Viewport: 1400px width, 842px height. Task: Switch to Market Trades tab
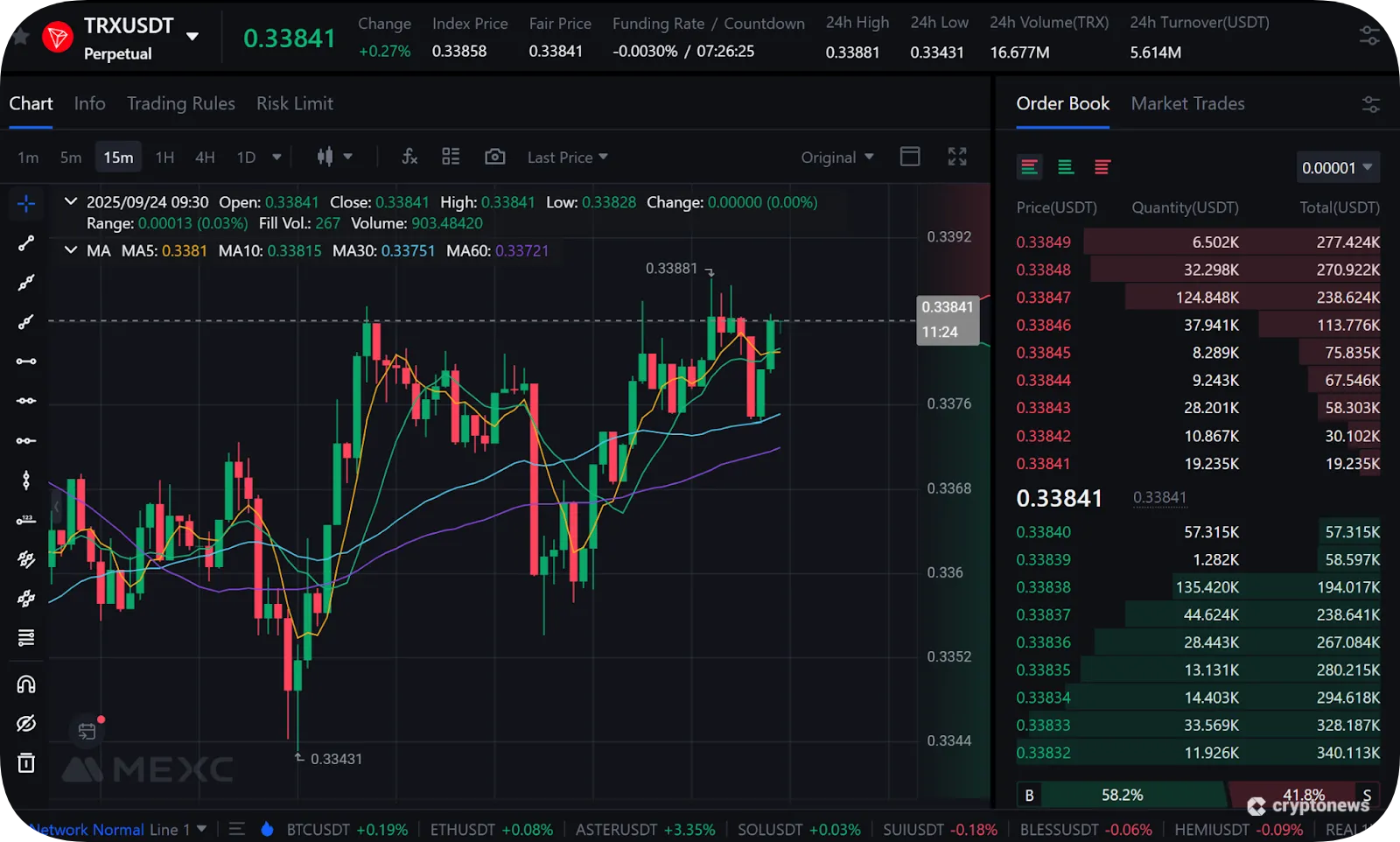pyautogui.click(x=1187, y=103)
